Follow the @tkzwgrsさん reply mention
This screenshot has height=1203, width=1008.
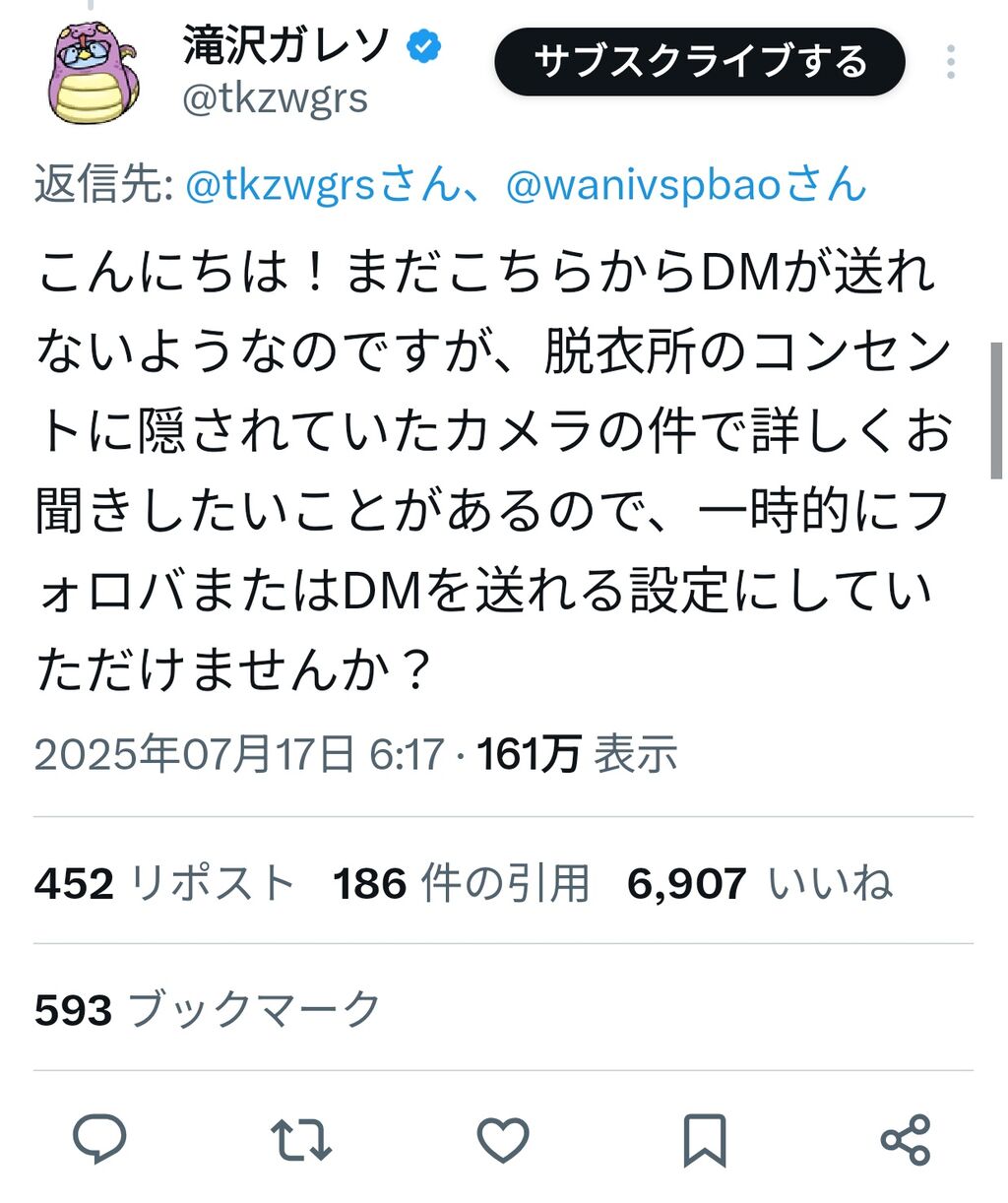[323, 184]
